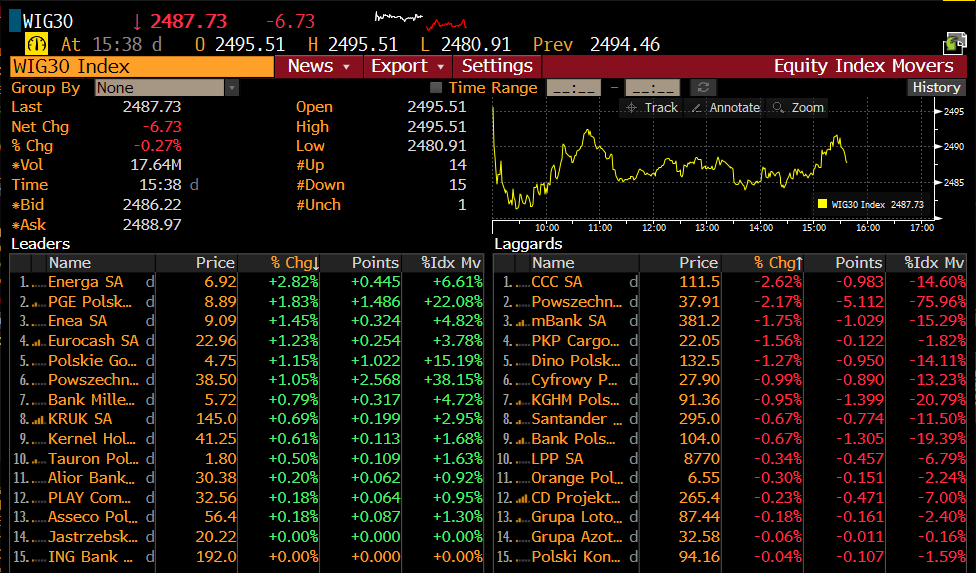Click the Time Range end time field
Image resolution: width=976 pixels, height=573 pixels.
(652, 88)
